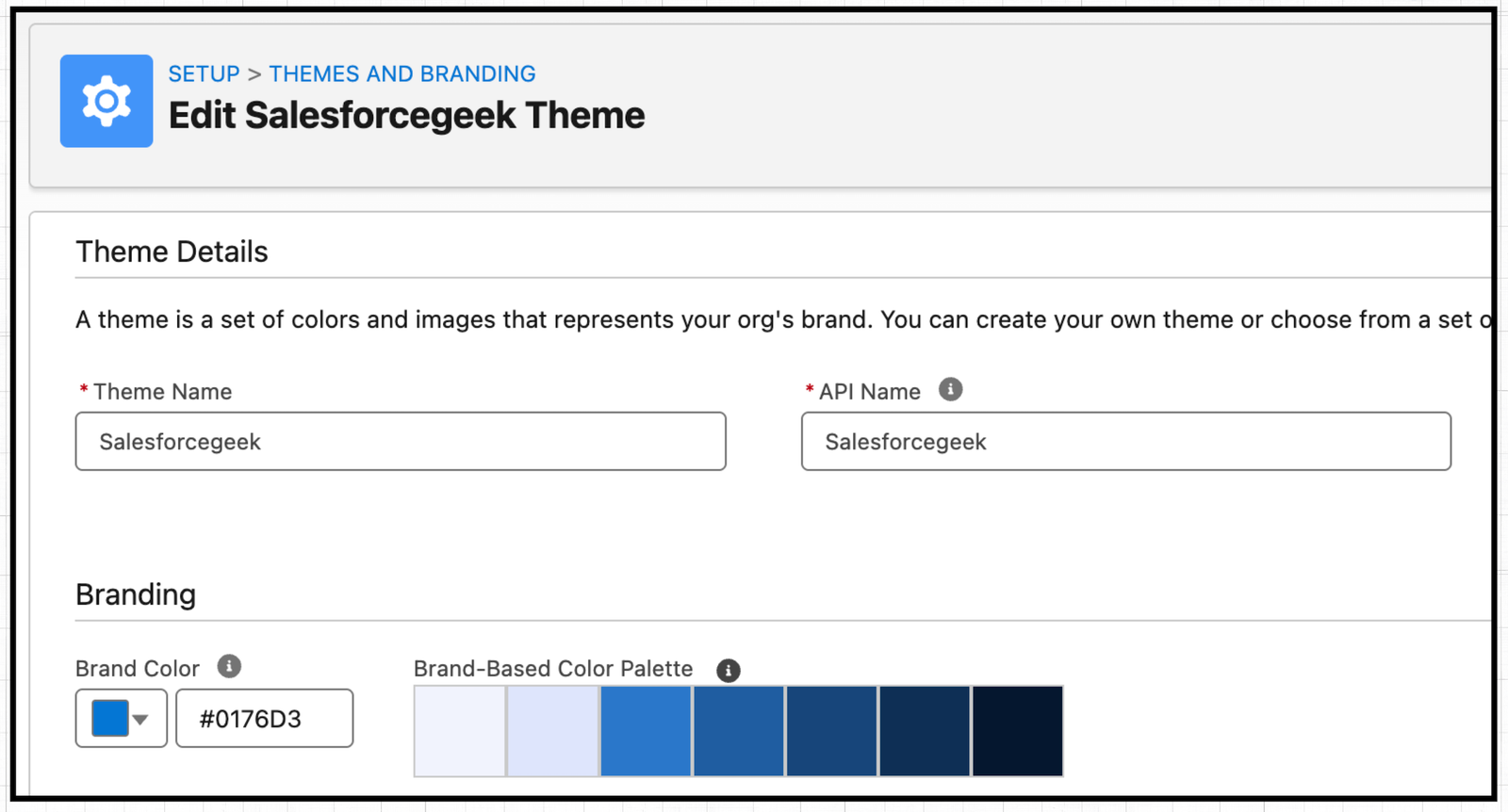The height and width of the screenshot is (812, 1508).
Task: Click the API Name info icon
Action: (950, 389)
